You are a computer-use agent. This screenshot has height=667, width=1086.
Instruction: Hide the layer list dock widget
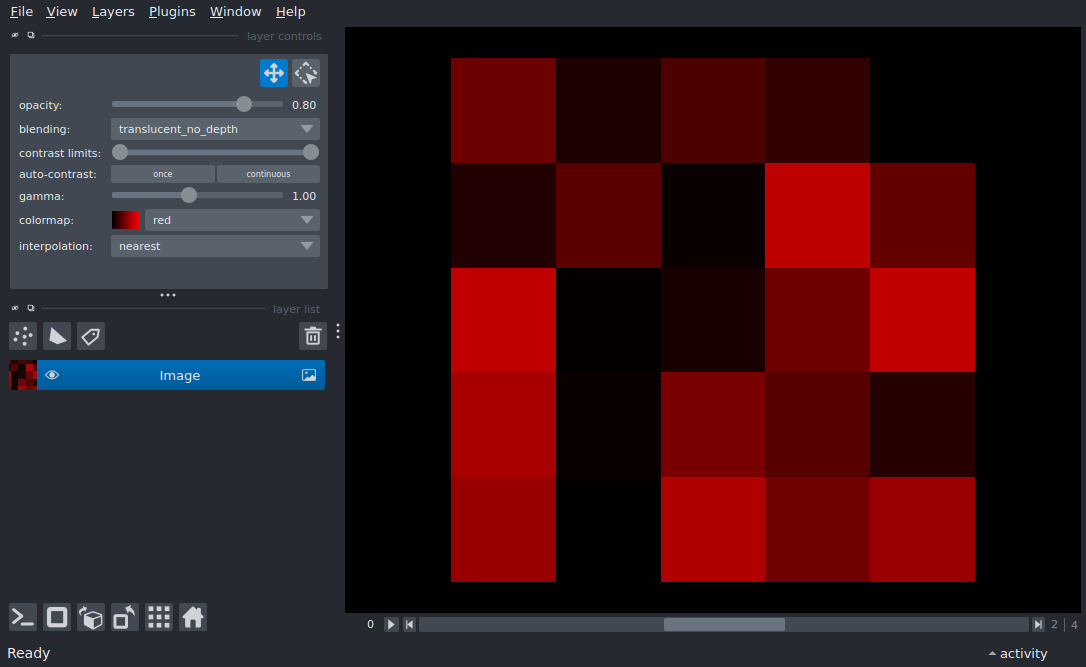click(x=15, y=308)
